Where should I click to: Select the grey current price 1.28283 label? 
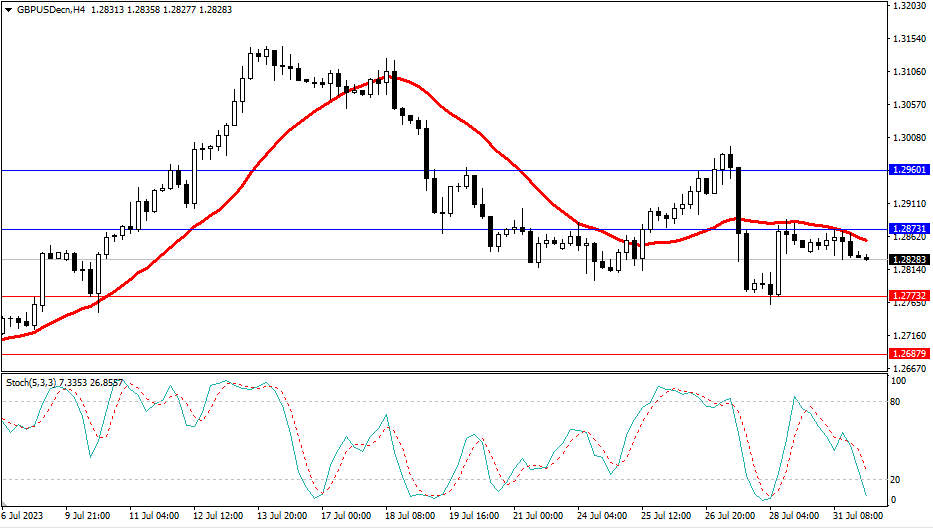pos(908,259)
